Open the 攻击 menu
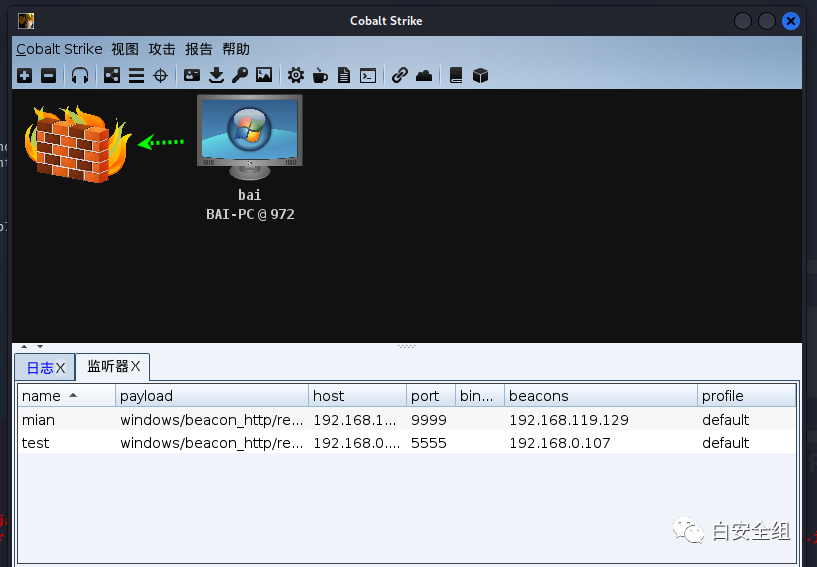The height and width of the screenshot is (567, 817). [162, 49]
